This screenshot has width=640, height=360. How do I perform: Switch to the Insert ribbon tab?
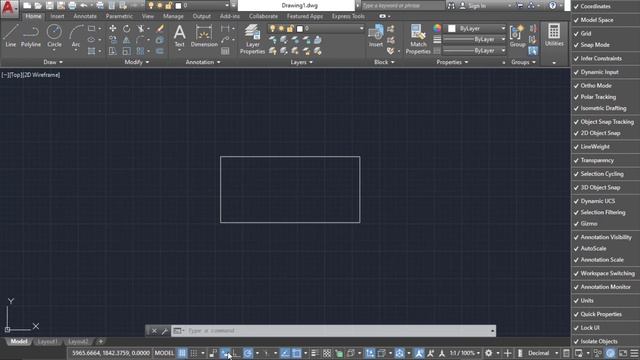pyautogui.click(x=58, y=16)
